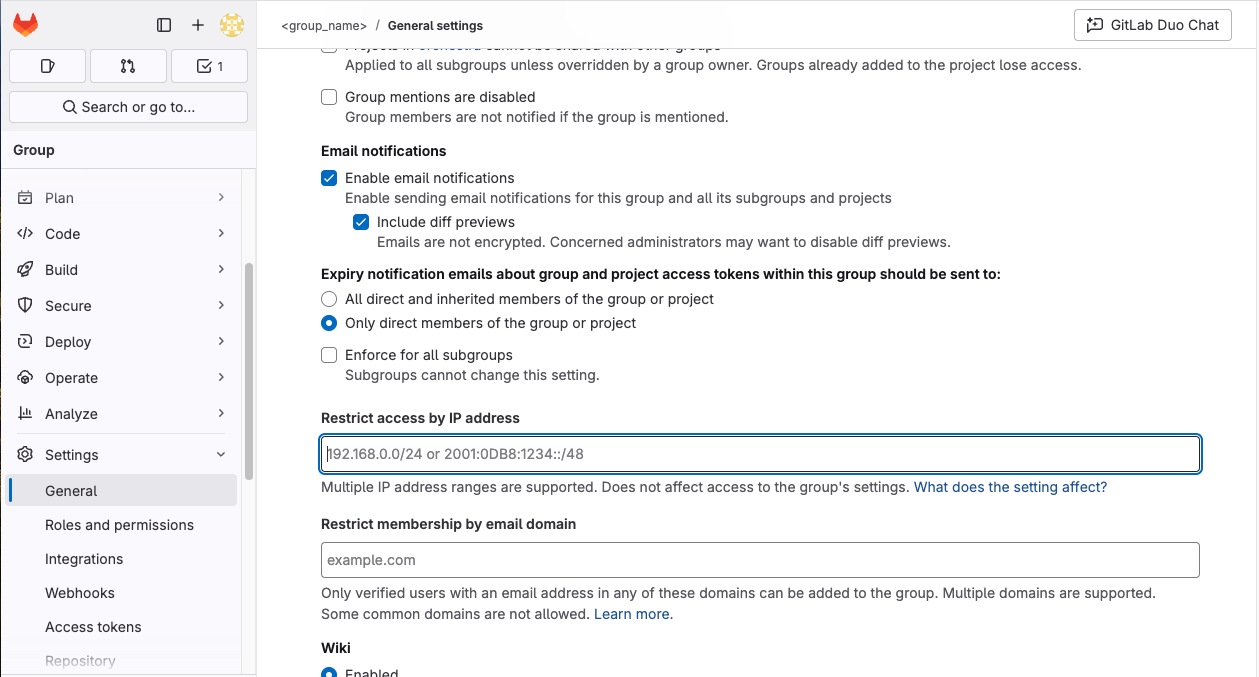This screenshot has height=677, width=1259.
Task: Uncheck Include diff previews
Action: point(361,221)
